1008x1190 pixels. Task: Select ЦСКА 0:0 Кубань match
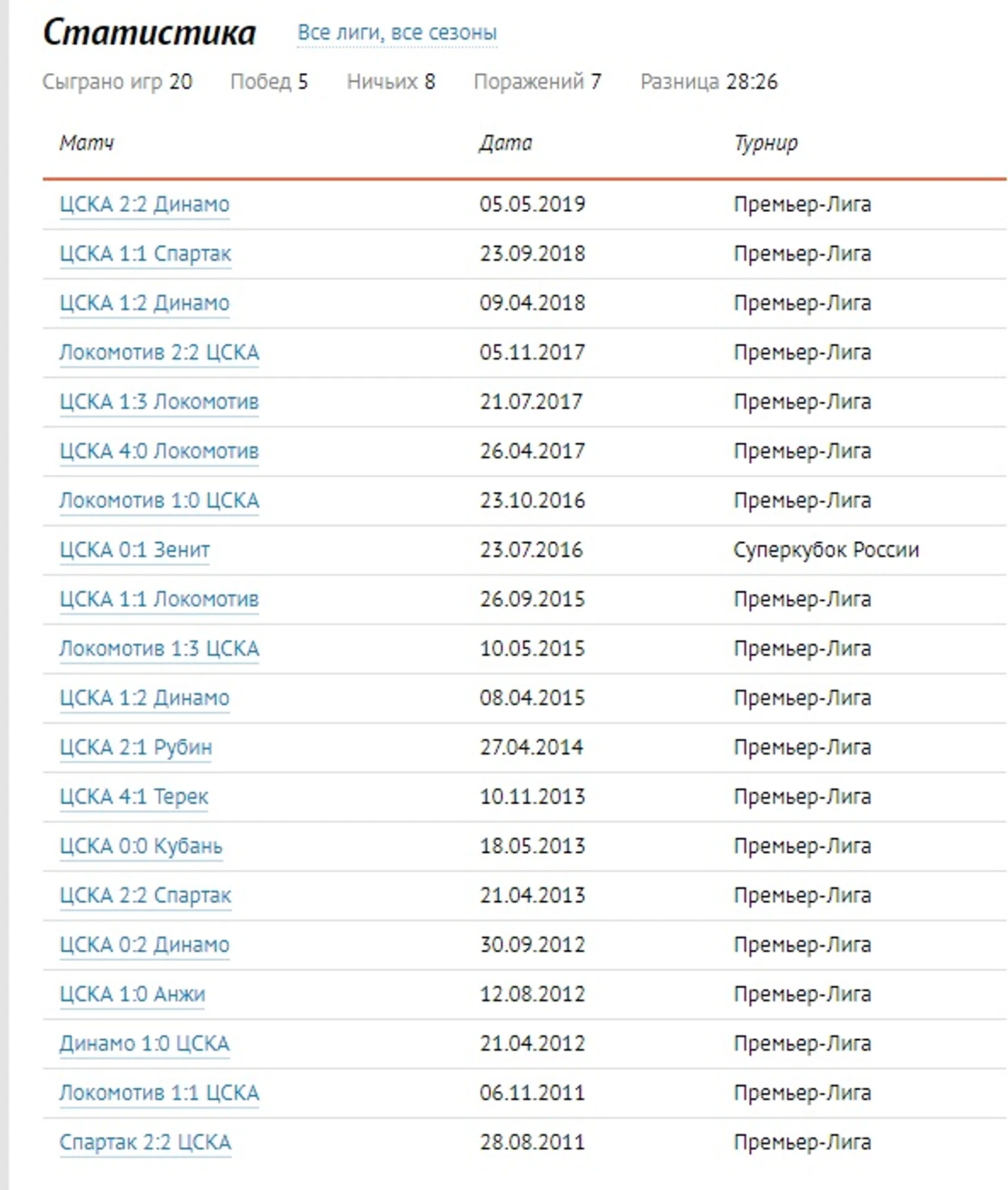(x=141, y=846)
